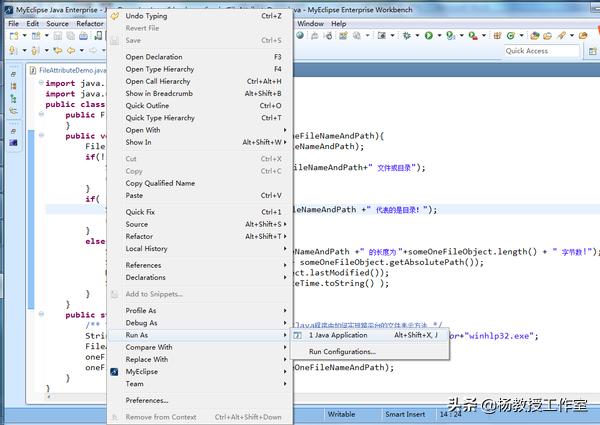This screenshot has height=425, width=600.
Task: Click the green Run button in toolbar
Action: coord(428,36)
